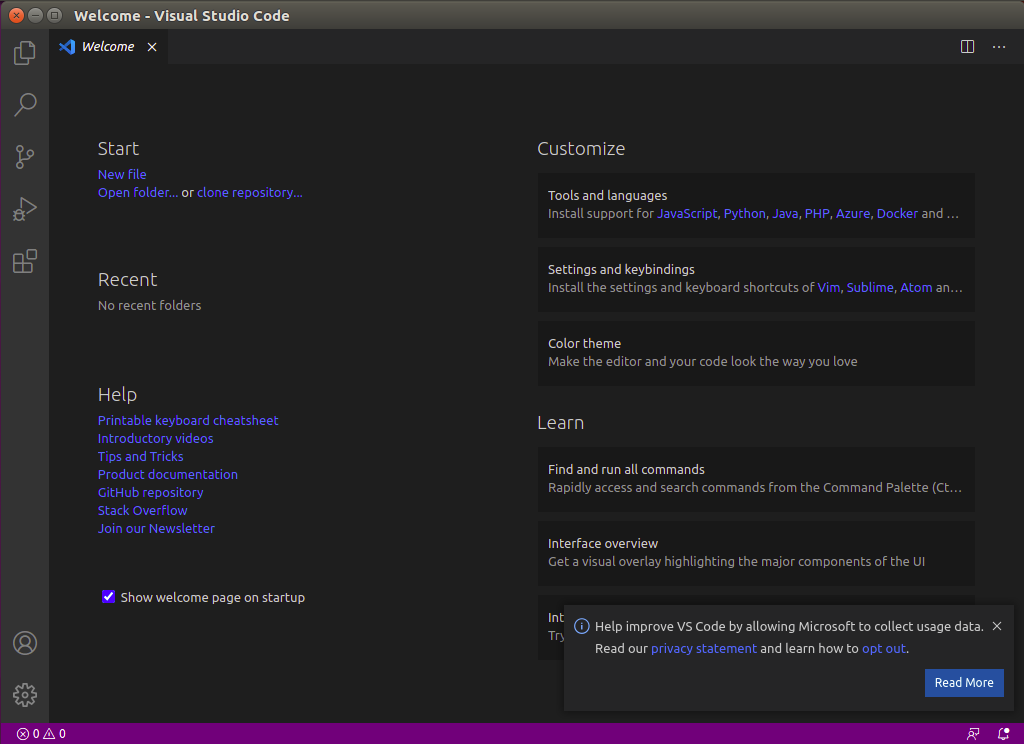Dismiss the usage data notification
1024x744 pixels.
pyautogui.click(x=997, y=626)
